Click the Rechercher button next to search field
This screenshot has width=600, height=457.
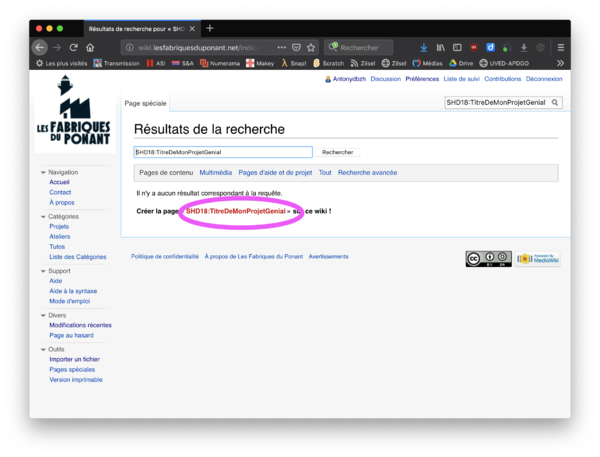click(x=337, y=152)
